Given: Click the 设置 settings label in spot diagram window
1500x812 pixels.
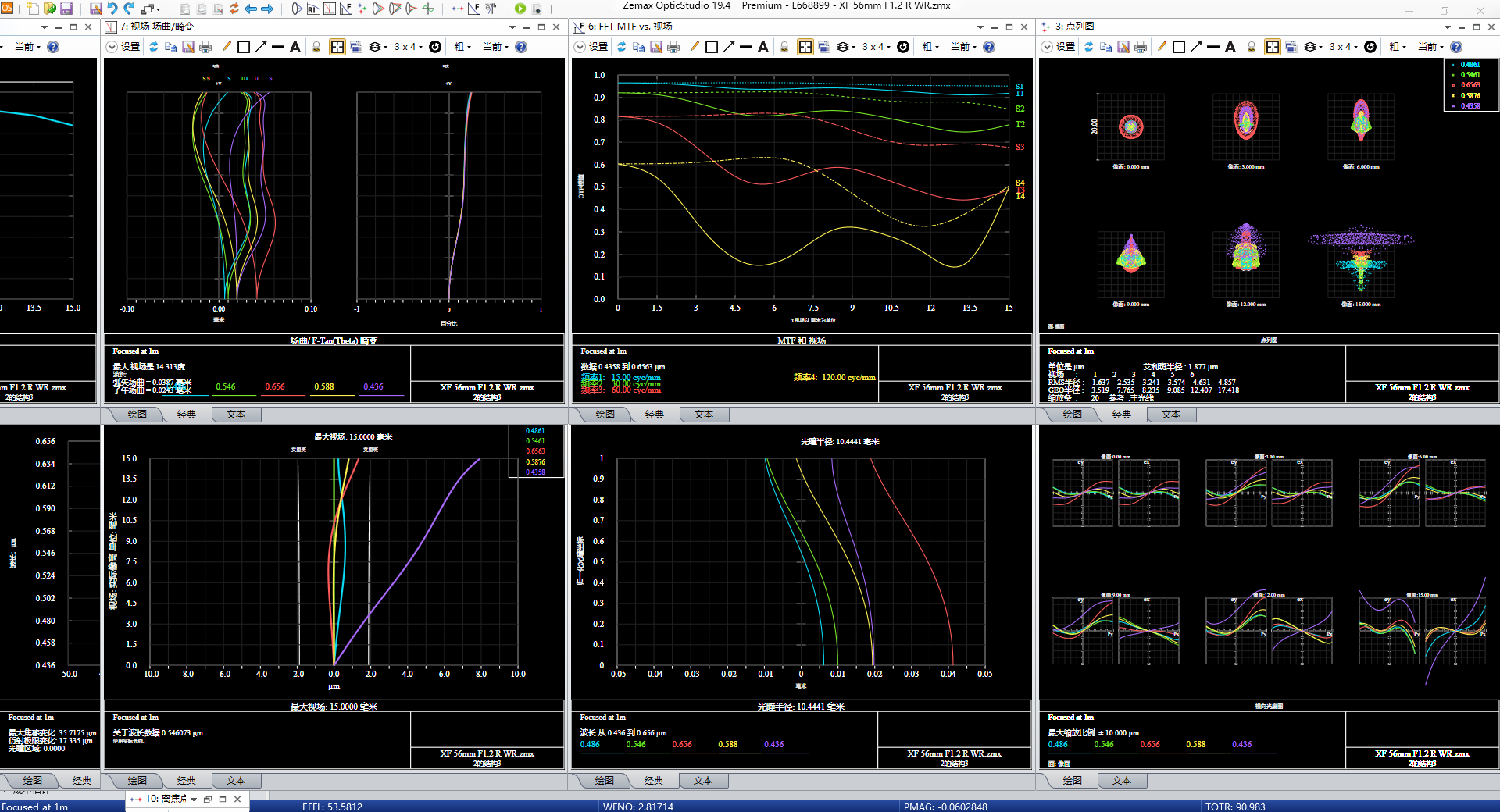Looking at the screenshot, I should (x=1066, y=47).
